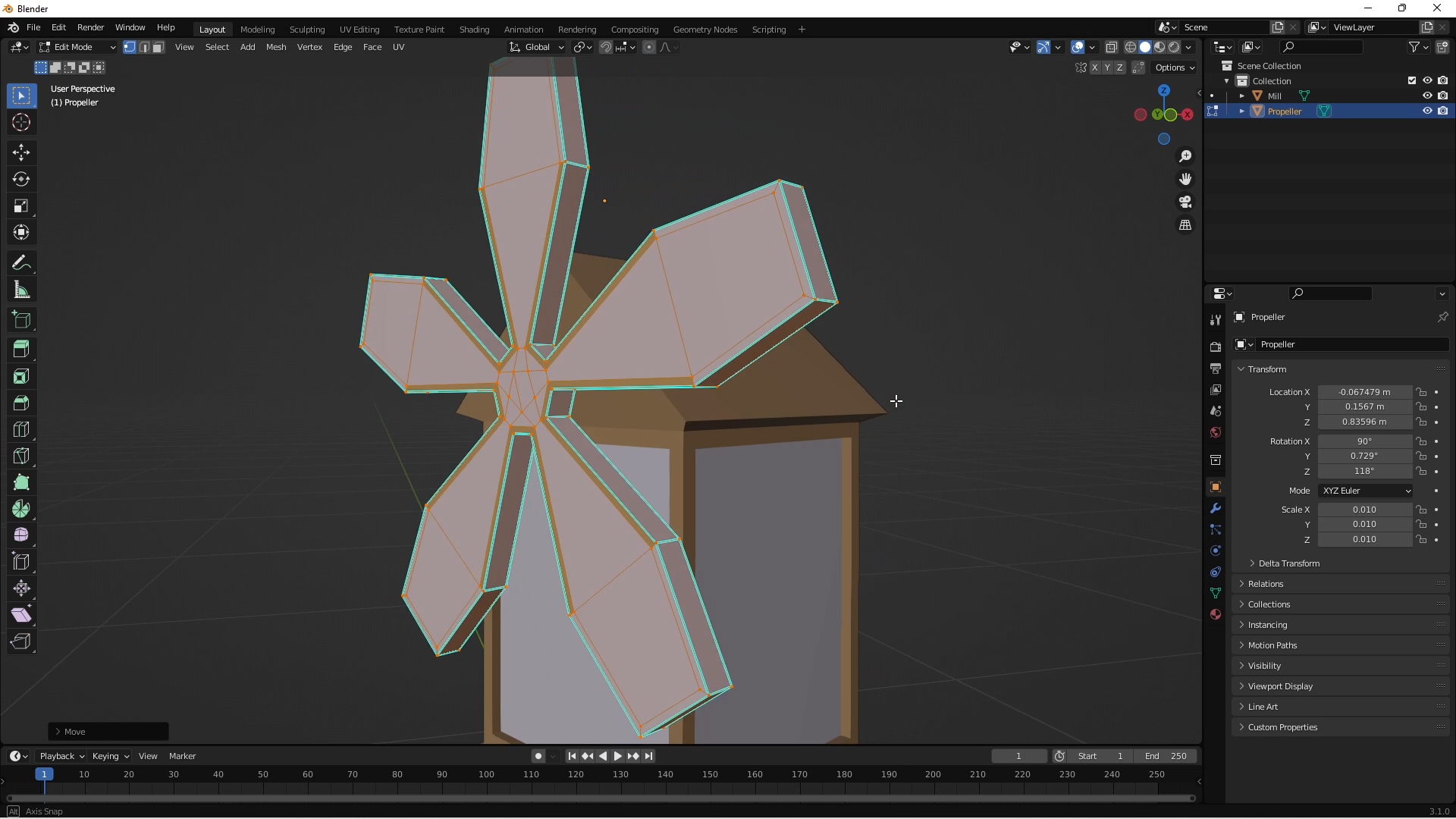Open the Vertex menu
The height and width of the screenshot is (819, 1456).
click(309, 47)
